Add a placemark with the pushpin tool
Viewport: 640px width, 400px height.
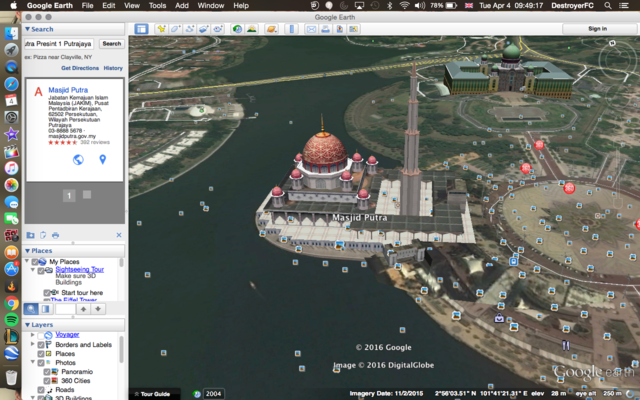tap(162, 29)
